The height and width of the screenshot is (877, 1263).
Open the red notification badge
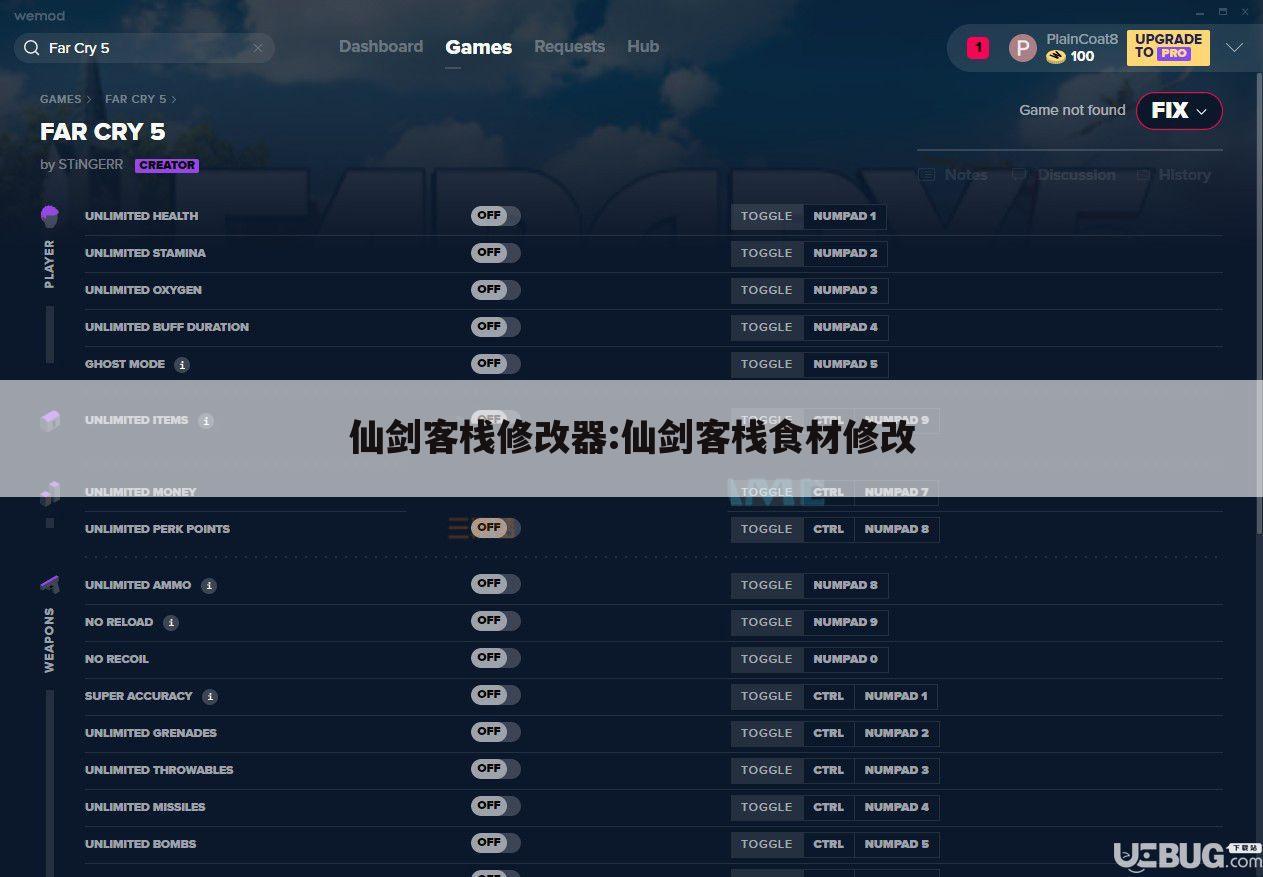[x=978, y=47]
